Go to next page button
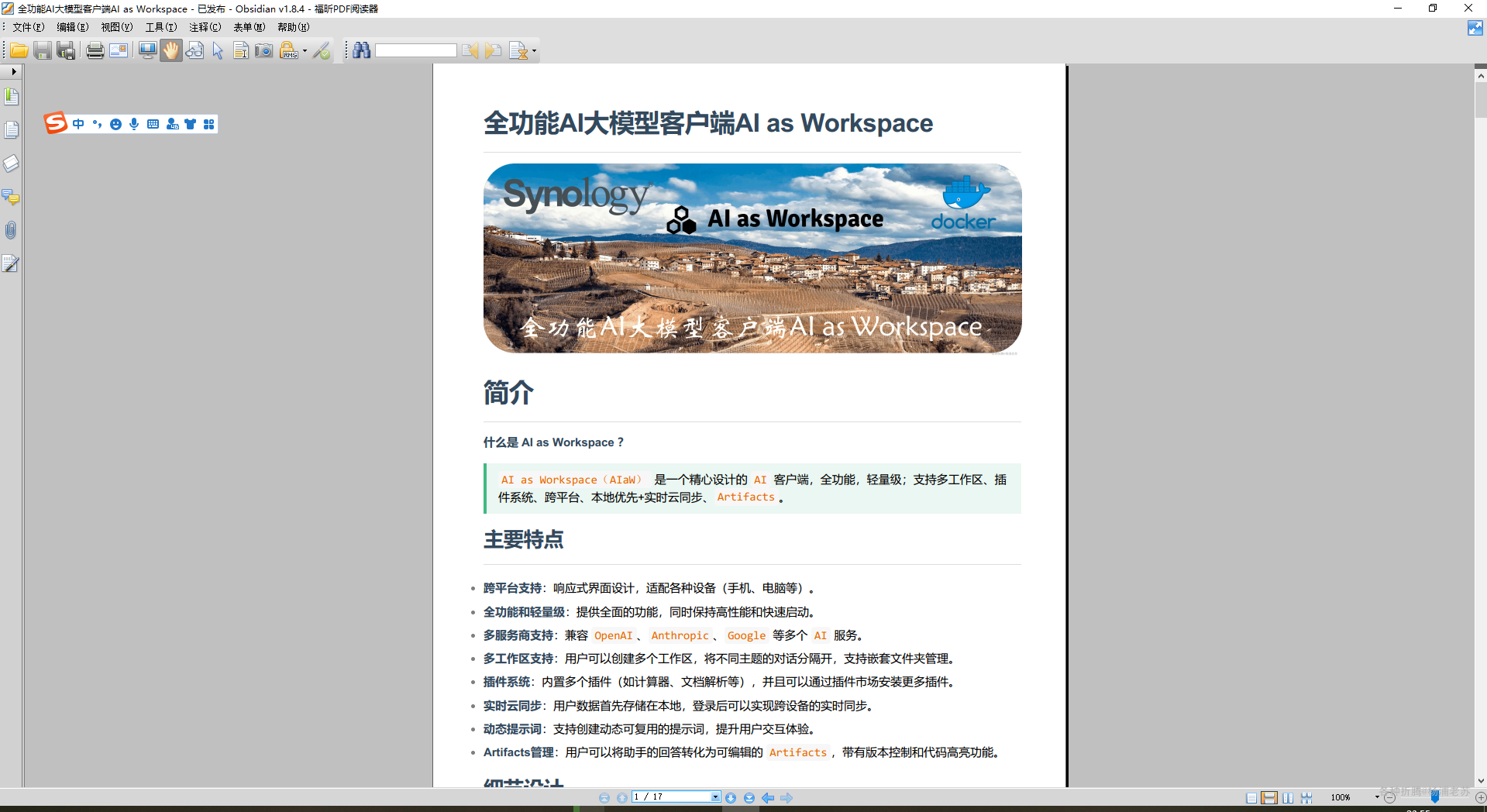The height and width of the screenshot is (812, 1487). (731, 797)
